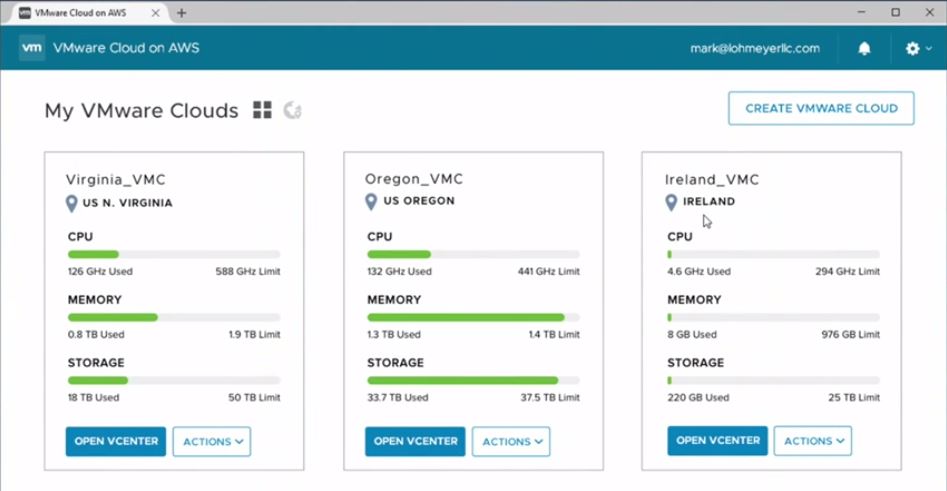Open the settings gear menu

click(913, 48)
